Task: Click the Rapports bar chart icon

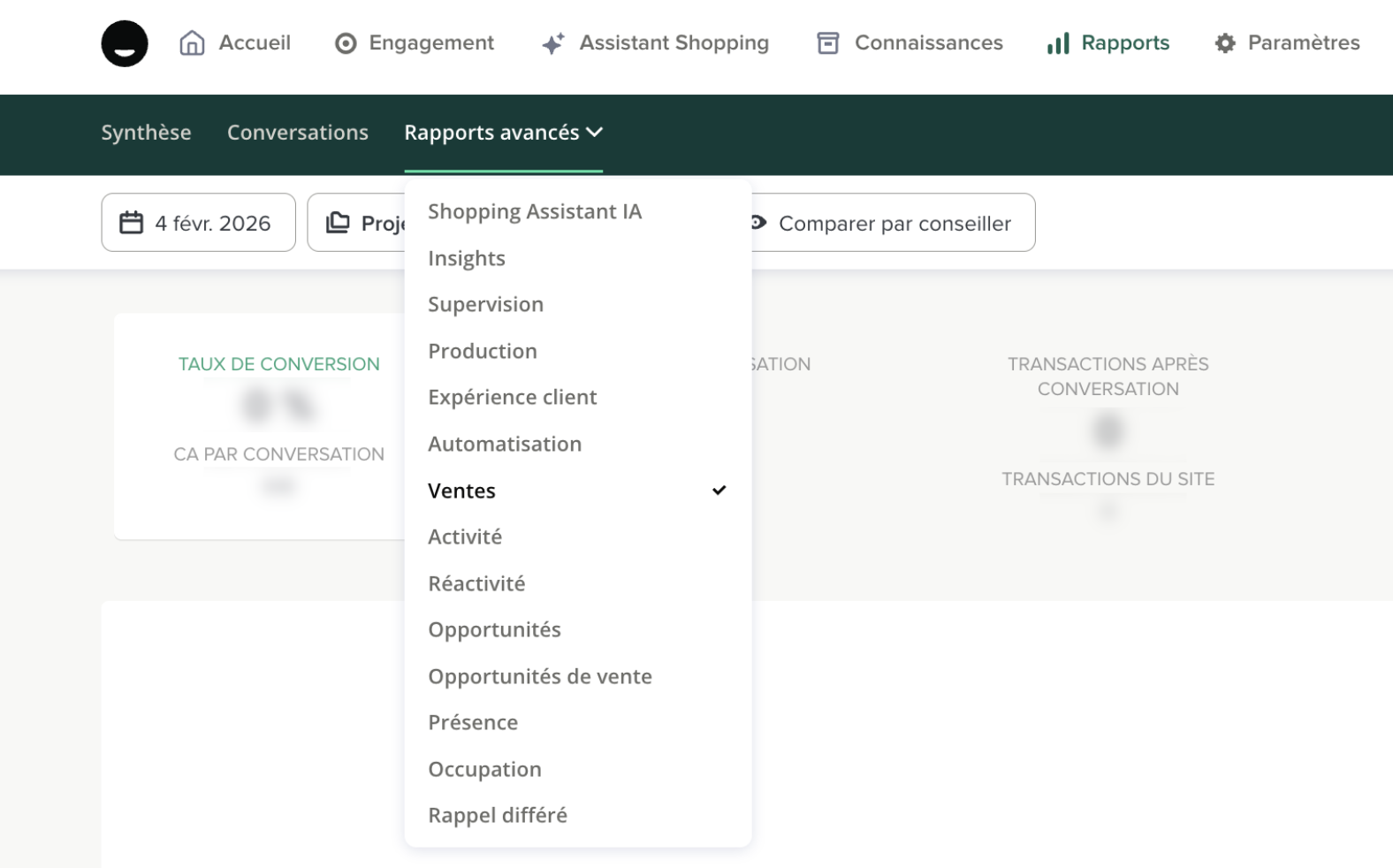Action: (1057, 43)
